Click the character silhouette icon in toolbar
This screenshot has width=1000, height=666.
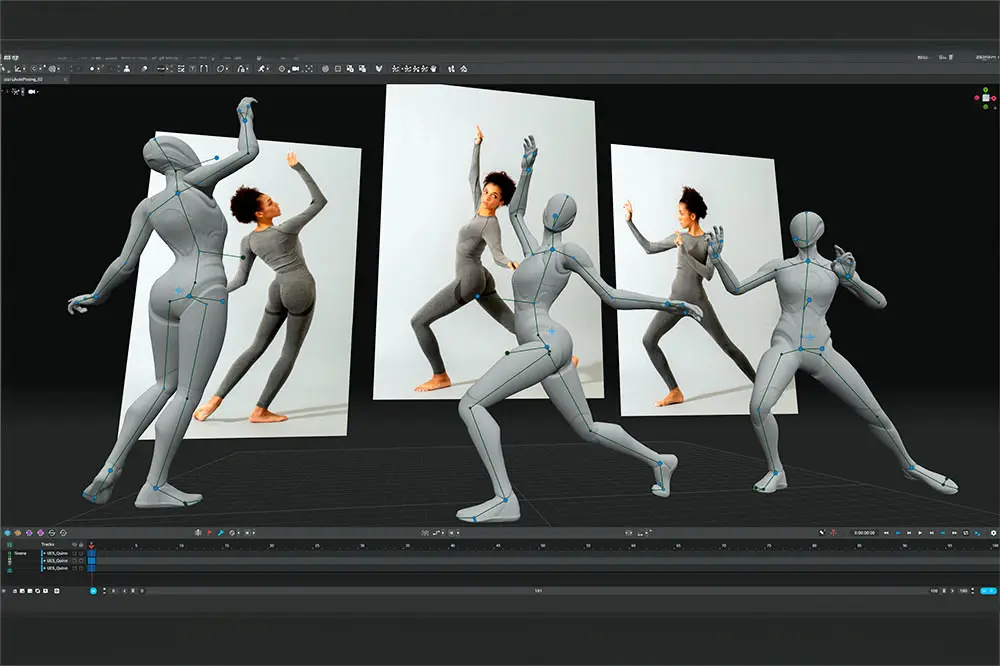click(127, 69)
